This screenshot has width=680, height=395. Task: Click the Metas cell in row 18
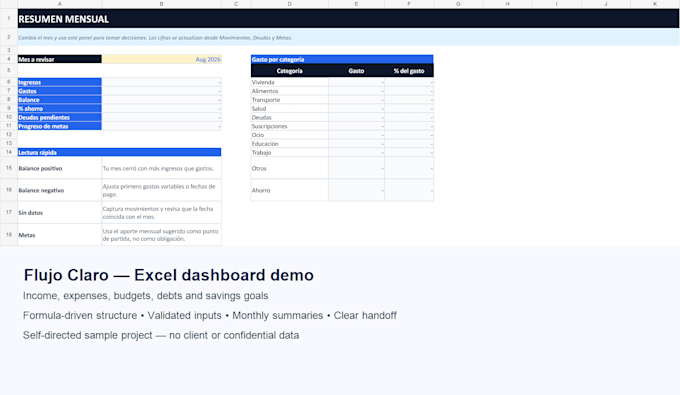tap(60, 235)
